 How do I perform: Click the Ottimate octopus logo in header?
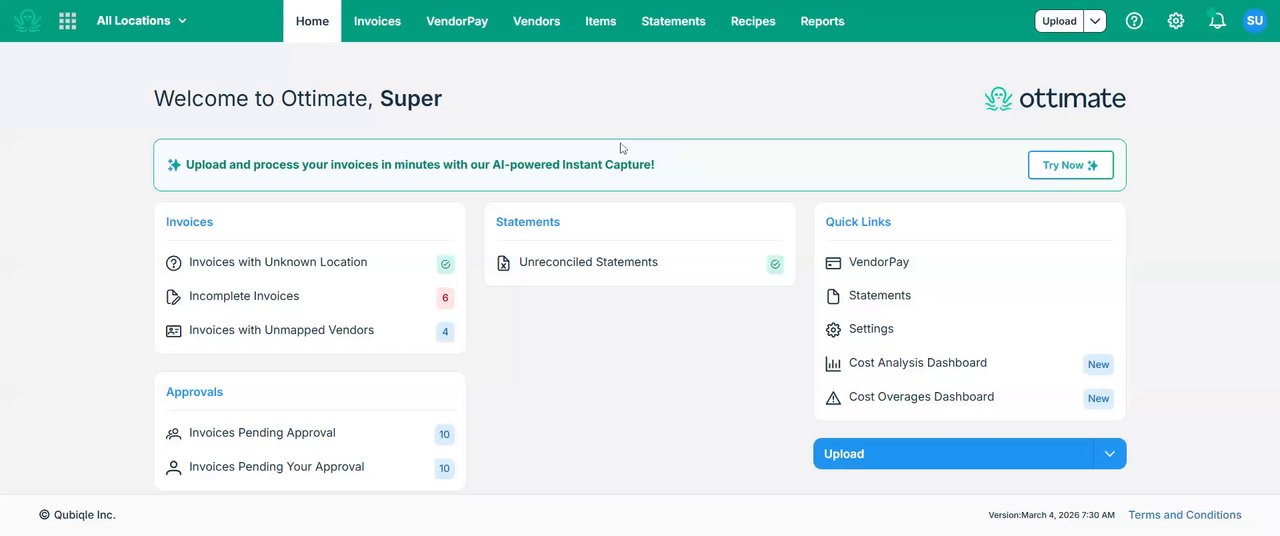tap(28, 21)
